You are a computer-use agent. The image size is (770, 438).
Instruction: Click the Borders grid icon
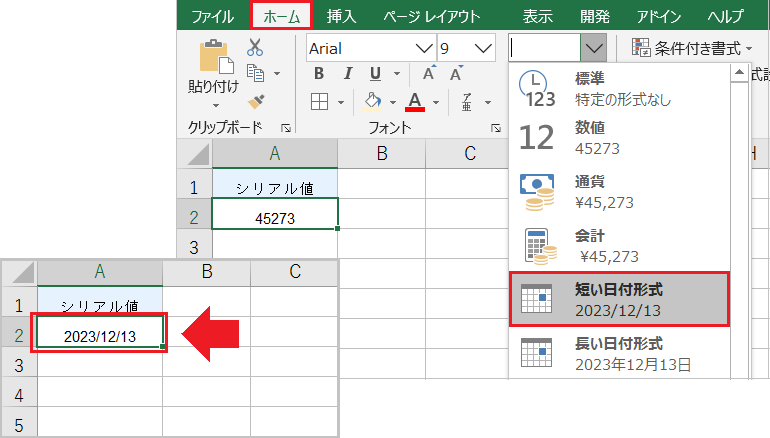coord(320,101)
